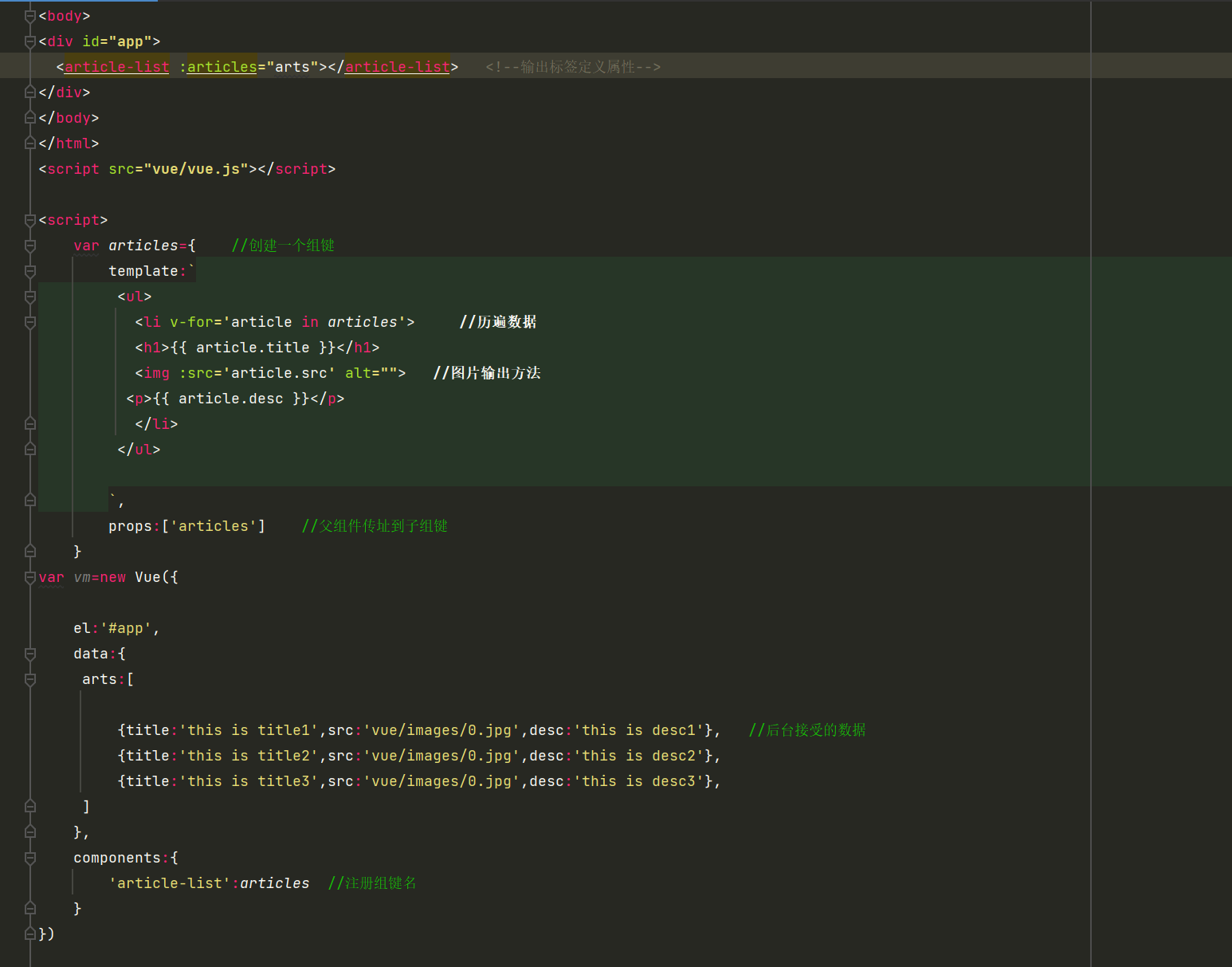Toggle fold marker beside the closing </ul> tag

30,450
